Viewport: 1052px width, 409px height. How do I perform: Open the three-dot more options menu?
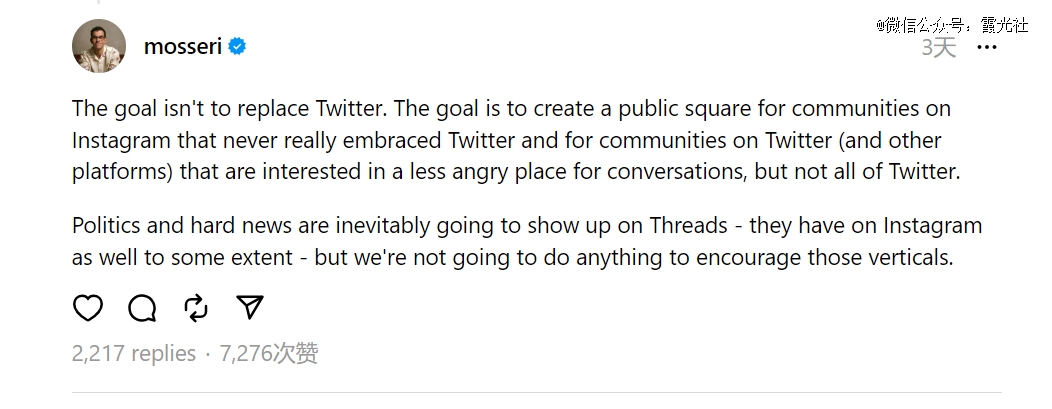click(987, 47)
